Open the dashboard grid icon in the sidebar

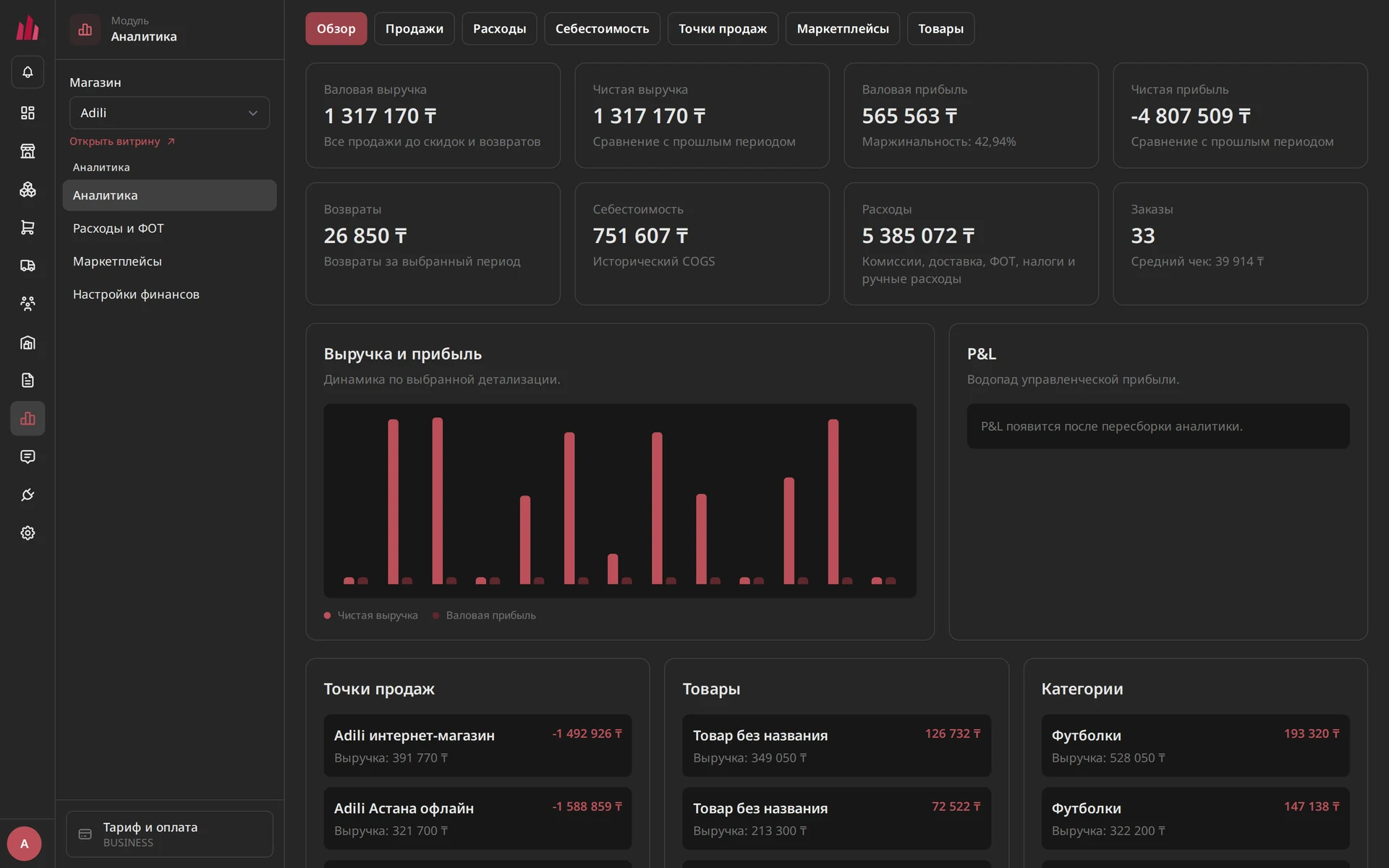click(27, 113)
